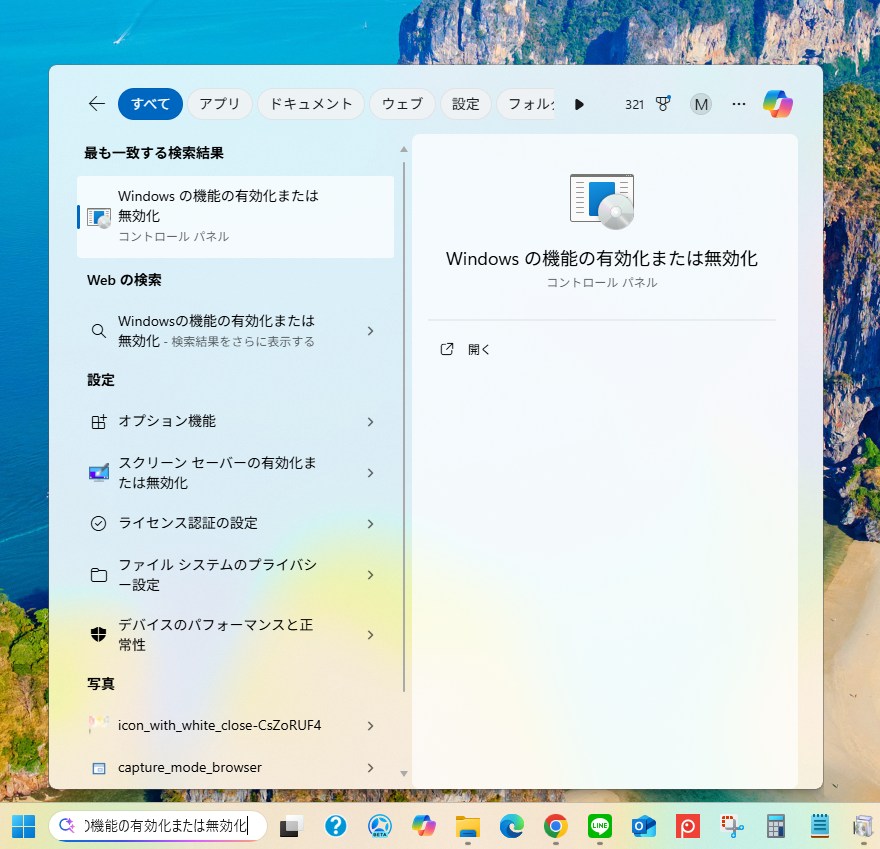Expand the Web search result chevron
The image size is (880, 849).
point(370,331)
